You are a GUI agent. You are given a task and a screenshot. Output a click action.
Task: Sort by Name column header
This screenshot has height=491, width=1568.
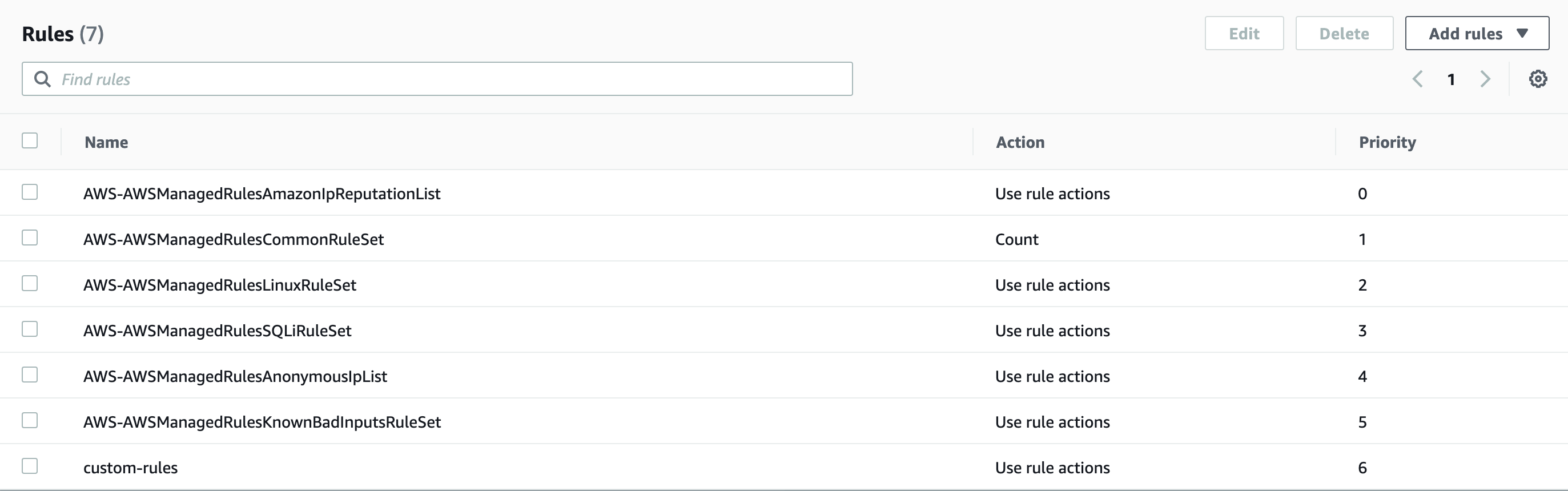point(107,142)
